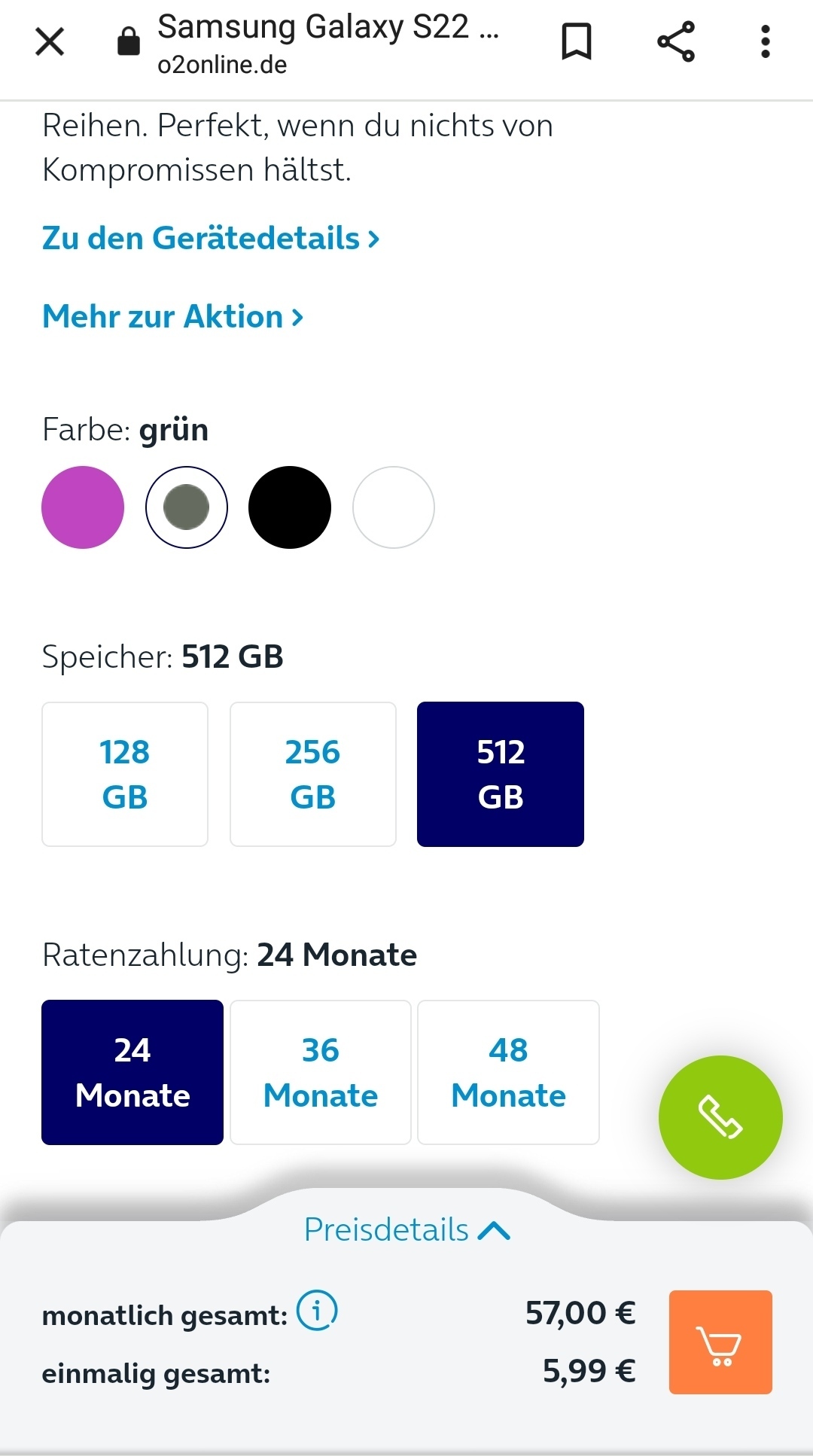Tap the green phone call button
Image resolution: width=813 pixels, height=1456 pixels.
point(720,1117)
